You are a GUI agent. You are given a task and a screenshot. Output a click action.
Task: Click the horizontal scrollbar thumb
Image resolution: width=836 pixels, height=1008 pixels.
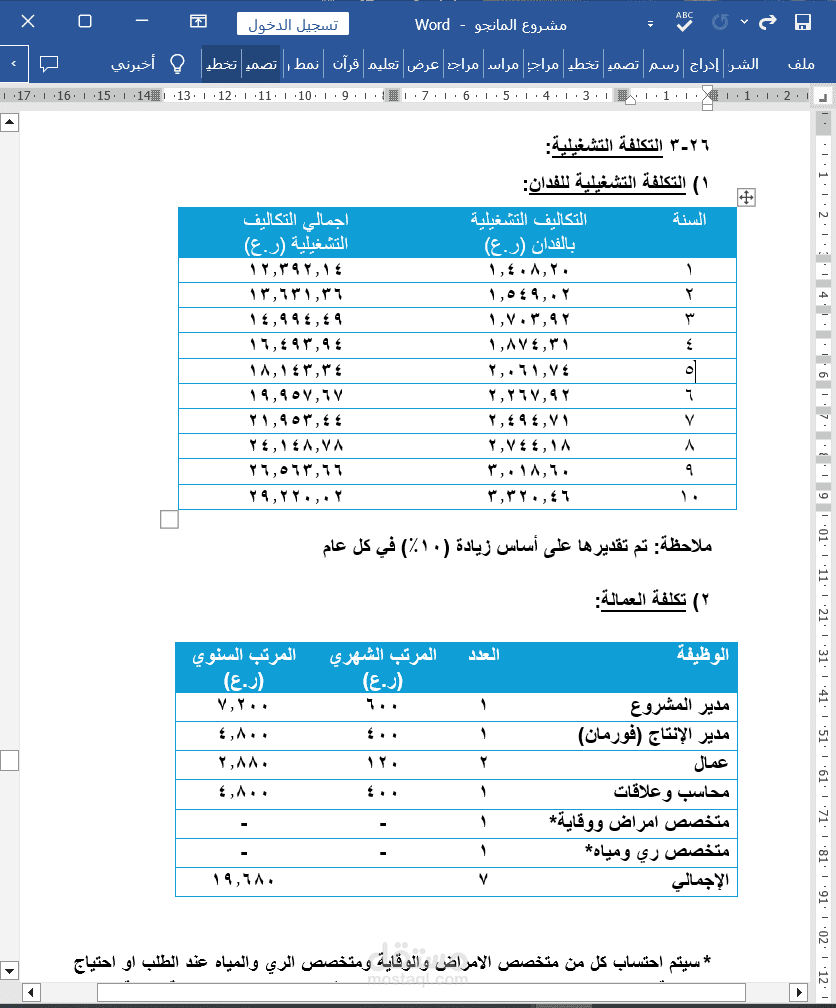[421, 992]
